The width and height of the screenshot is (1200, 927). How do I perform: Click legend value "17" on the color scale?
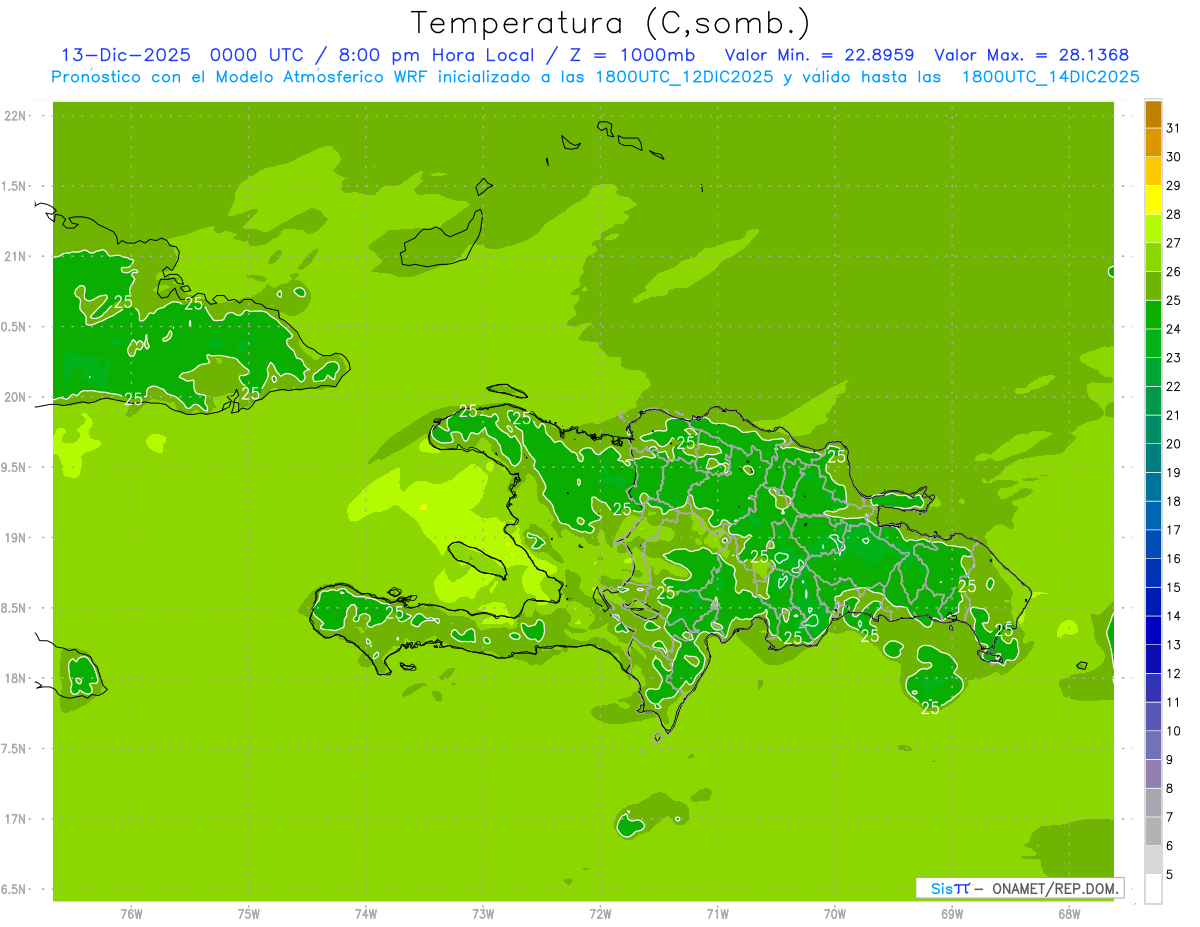(1174, 530)
